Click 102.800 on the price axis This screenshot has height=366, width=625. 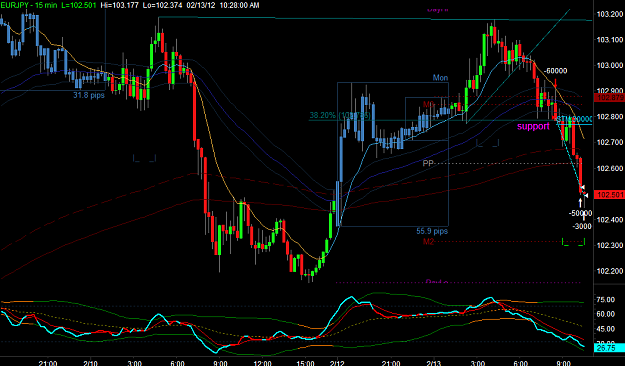(x=609, y=117)
